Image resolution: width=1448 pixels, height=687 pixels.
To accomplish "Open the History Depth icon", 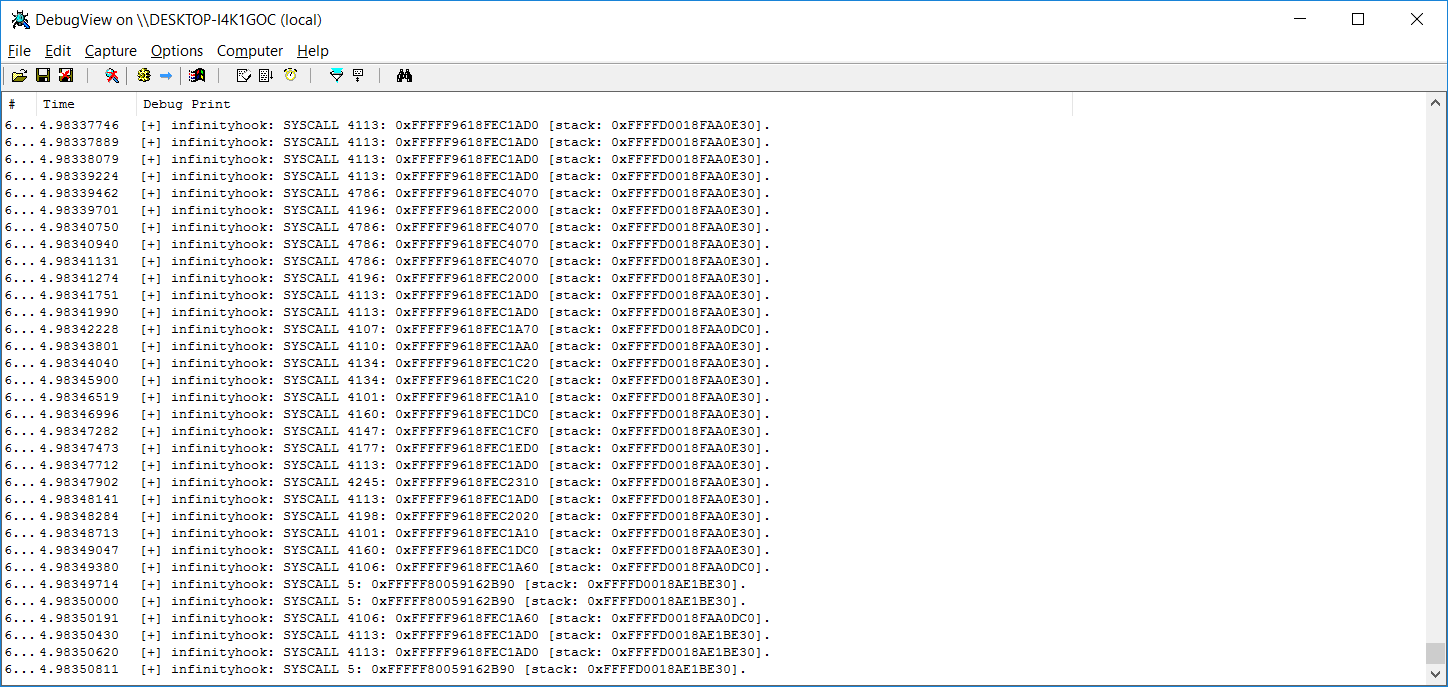I will (358, 75).
